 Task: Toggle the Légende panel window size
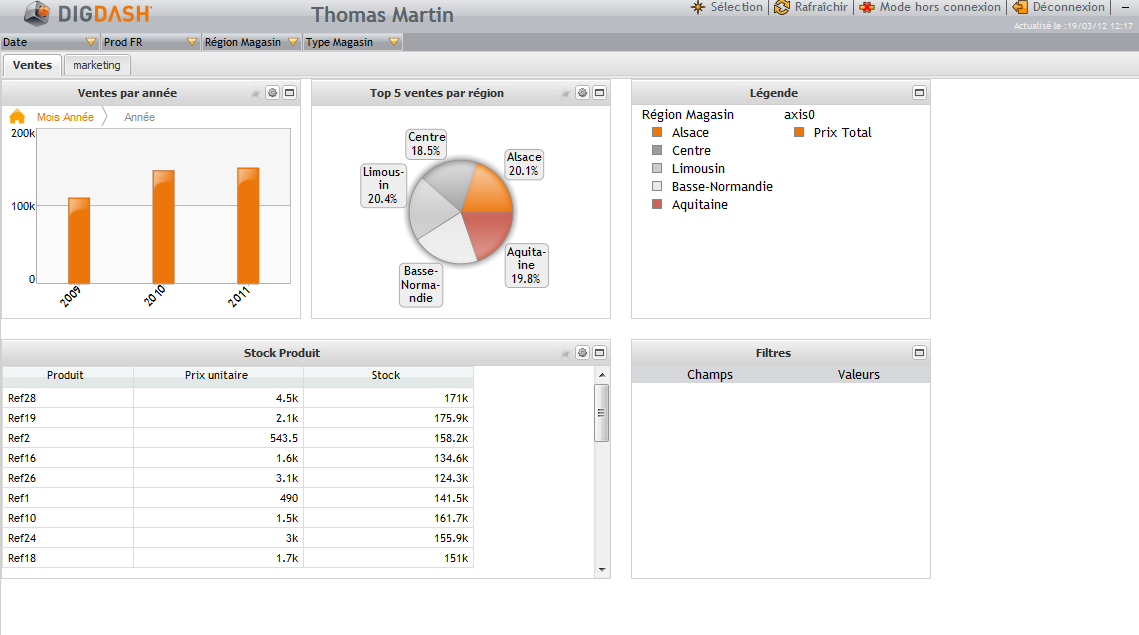coord(919,93)
